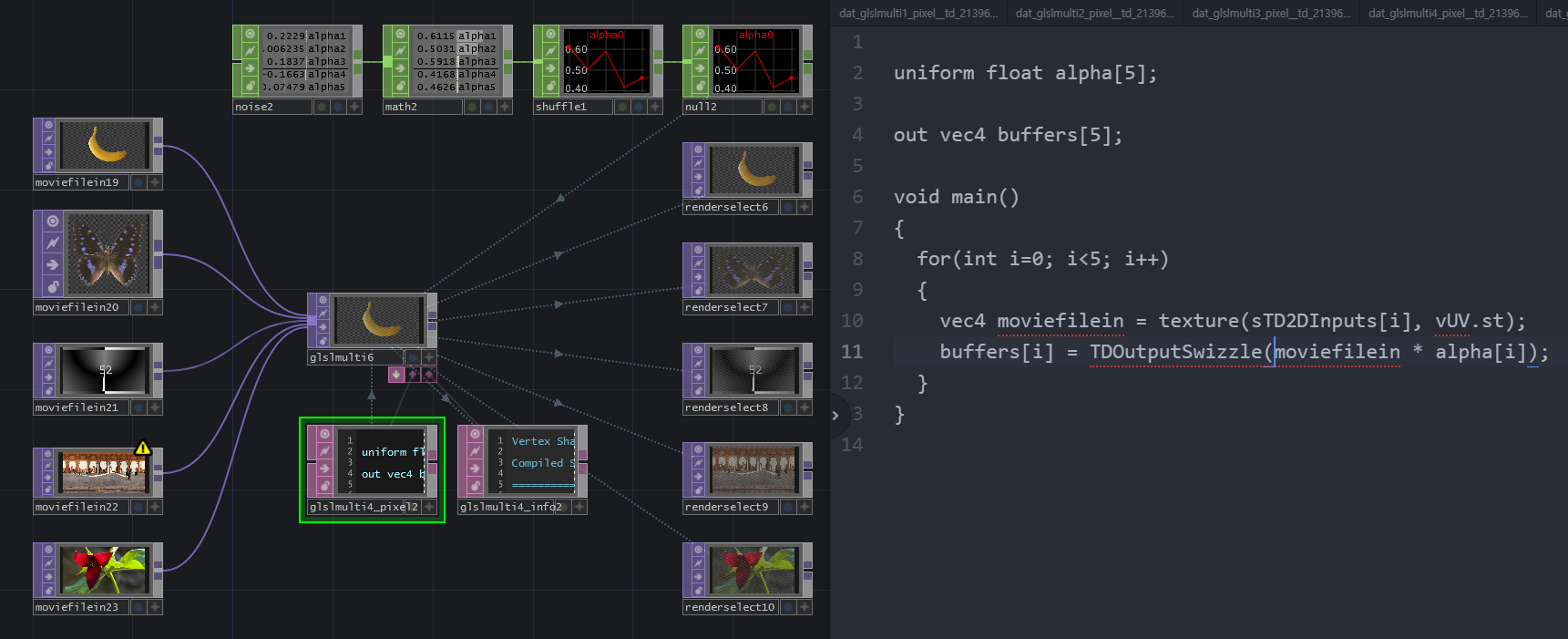
Task: Click the "void main()" line in editor
Action: (957, 197)
